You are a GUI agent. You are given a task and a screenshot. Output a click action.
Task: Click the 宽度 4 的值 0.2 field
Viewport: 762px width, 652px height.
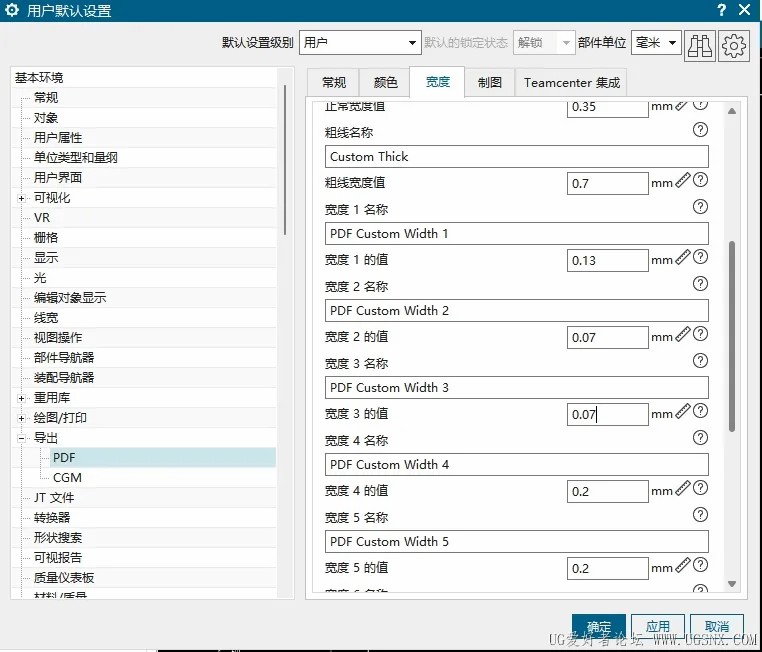coord(607,491)
